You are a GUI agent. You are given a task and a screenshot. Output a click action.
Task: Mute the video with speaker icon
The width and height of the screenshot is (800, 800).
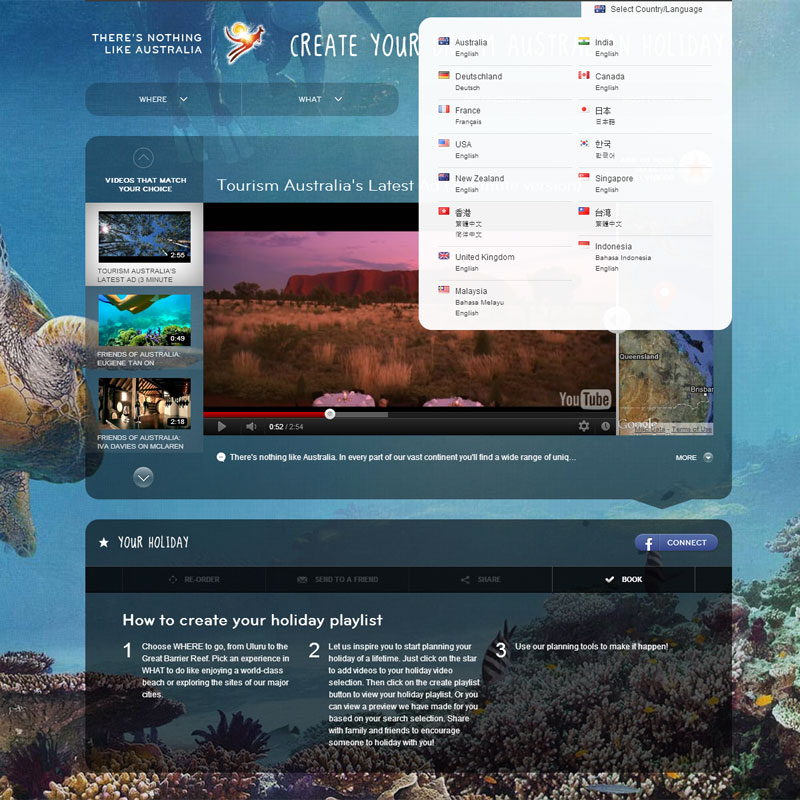pos(251,427)
